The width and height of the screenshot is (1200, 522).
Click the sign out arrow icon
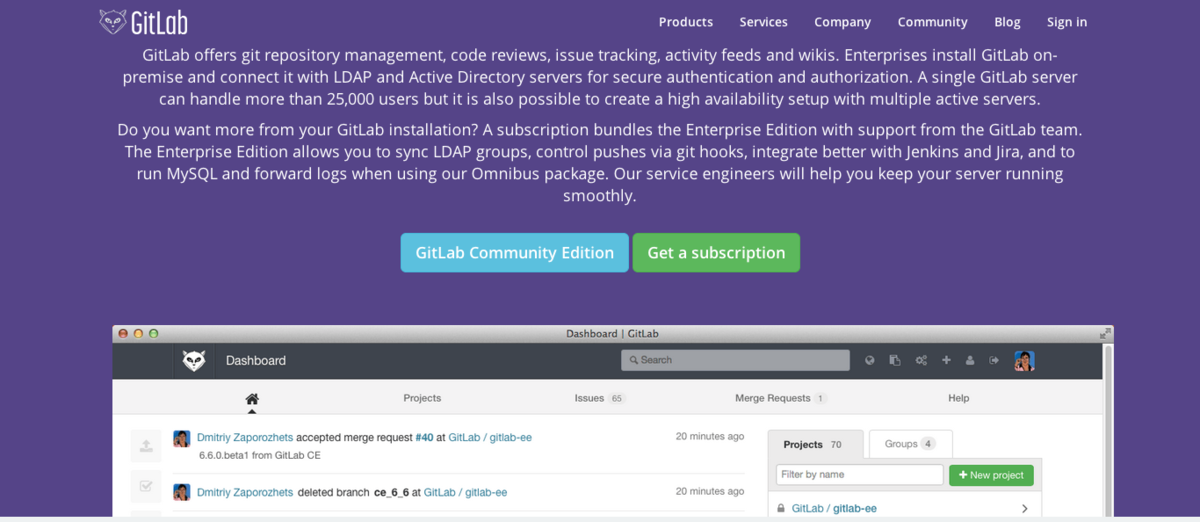point(994,360)
